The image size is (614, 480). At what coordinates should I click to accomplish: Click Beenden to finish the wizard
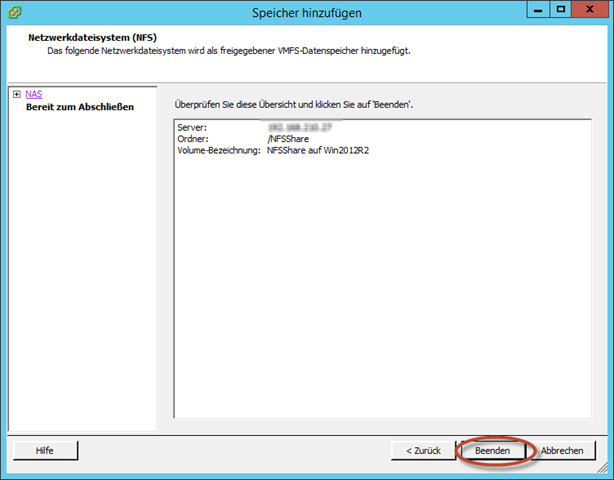[x=492, y=451]
